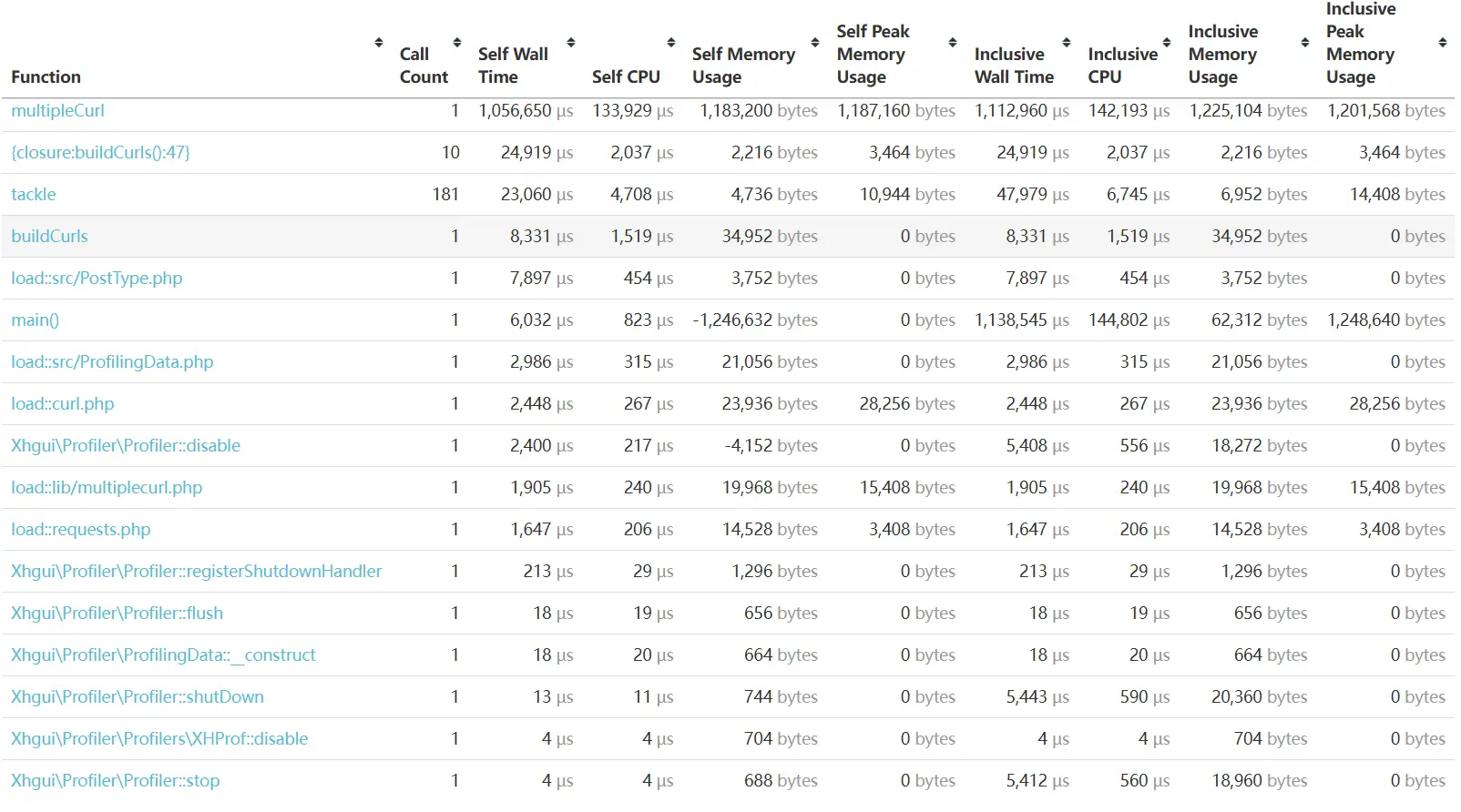This screenshot has height=812, width=1461.
Task: Click the Call Count column sort icon
Action: [x=457, y=43]
